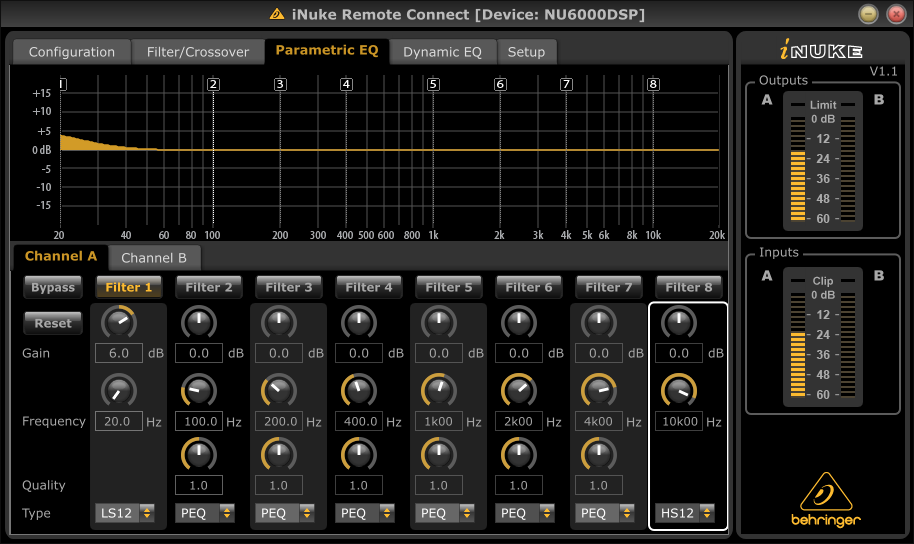Toggle the Bypass button
The image size is (914, 544).
(x=53, y=287)
